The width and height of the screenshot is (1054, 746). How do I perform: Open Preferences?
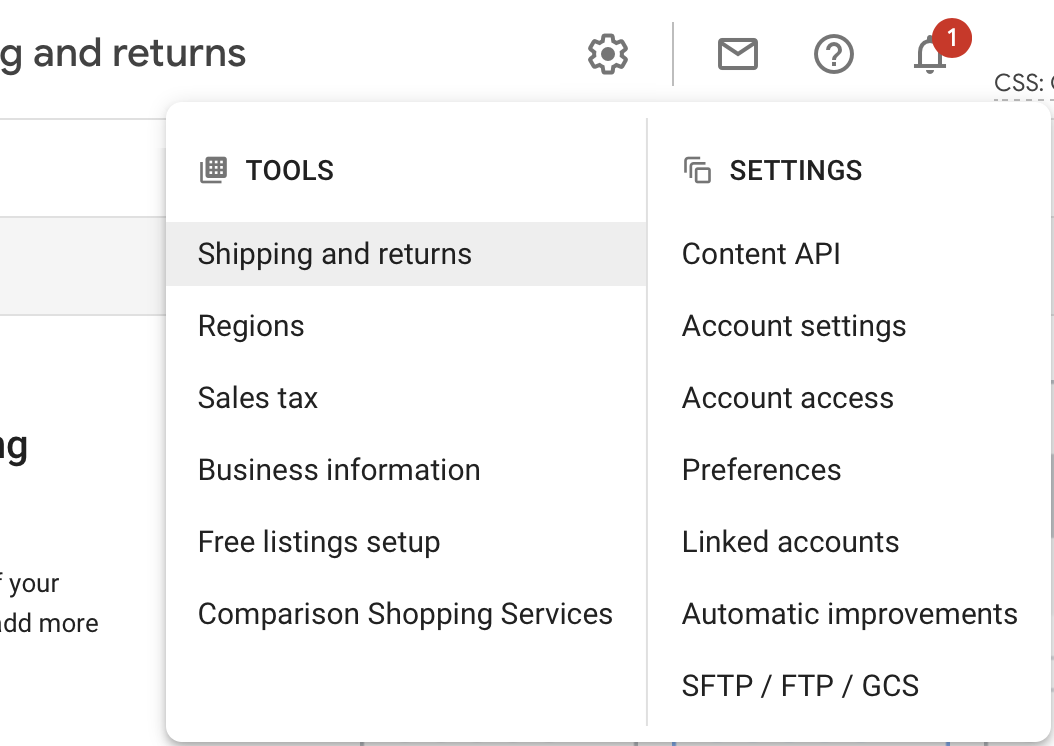coord(761,470)
